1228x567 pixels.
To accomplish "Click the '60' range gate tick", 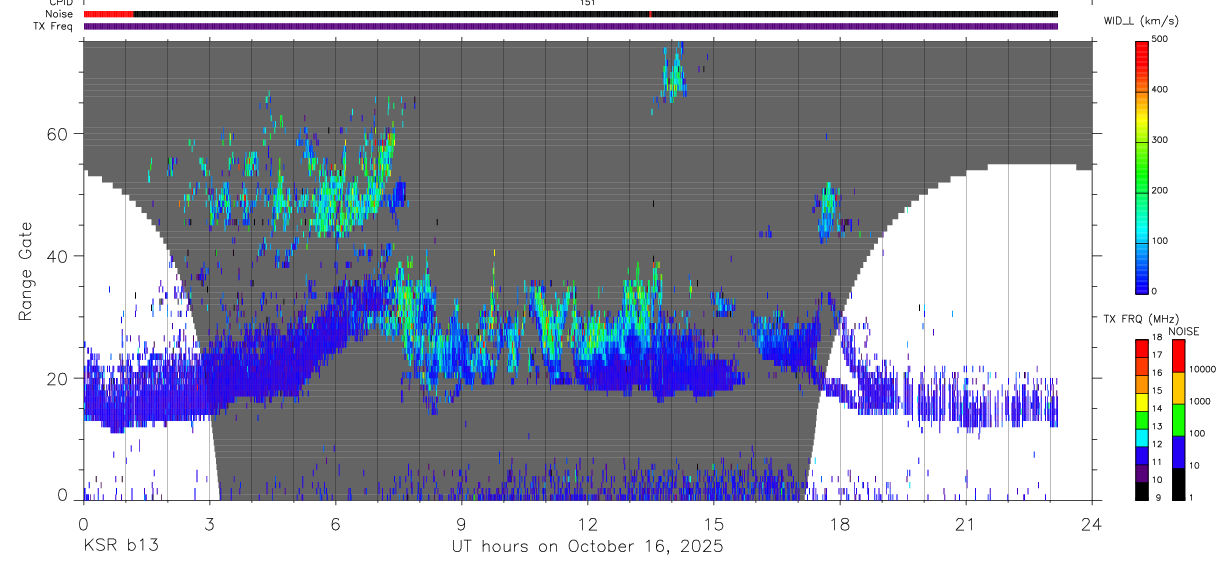I will 59,133.
